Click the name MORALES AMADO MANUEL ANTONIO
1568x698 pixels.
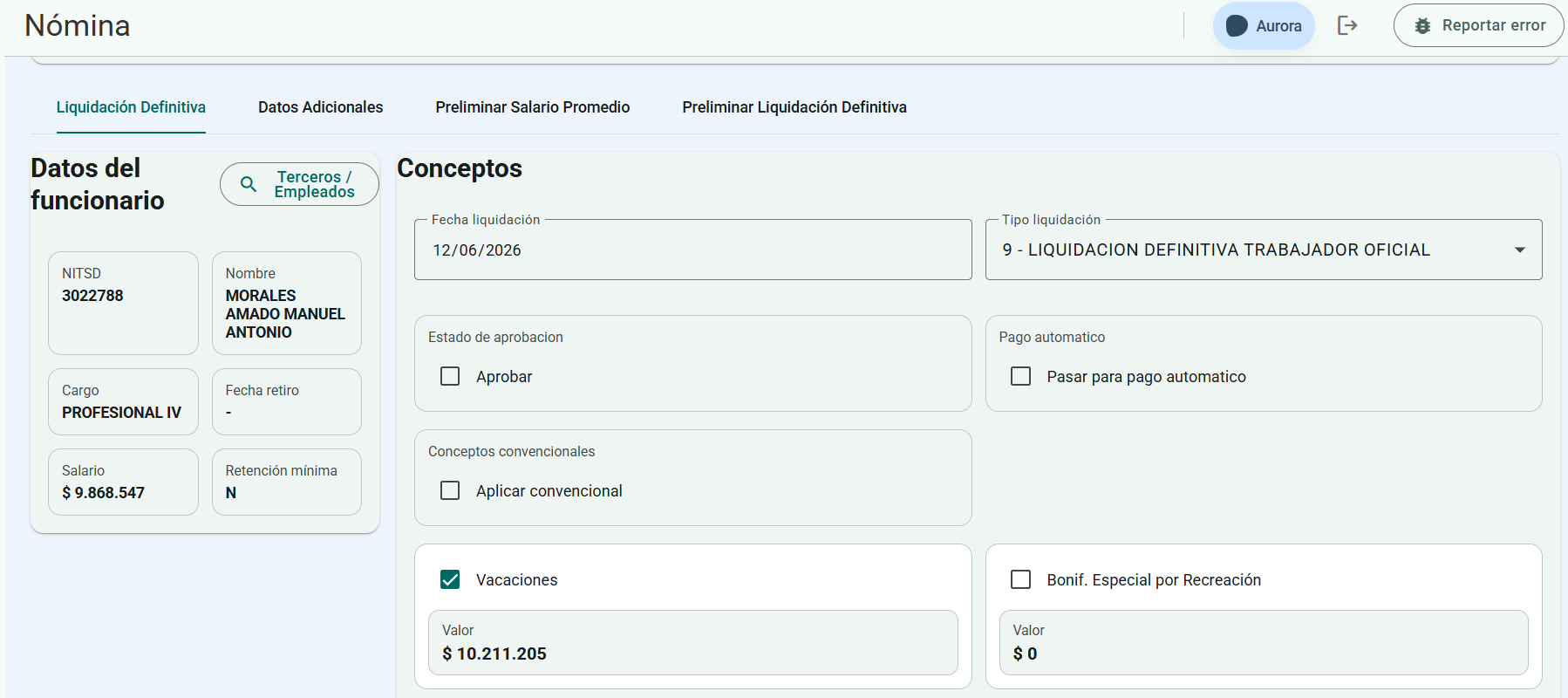coord(285,314)
